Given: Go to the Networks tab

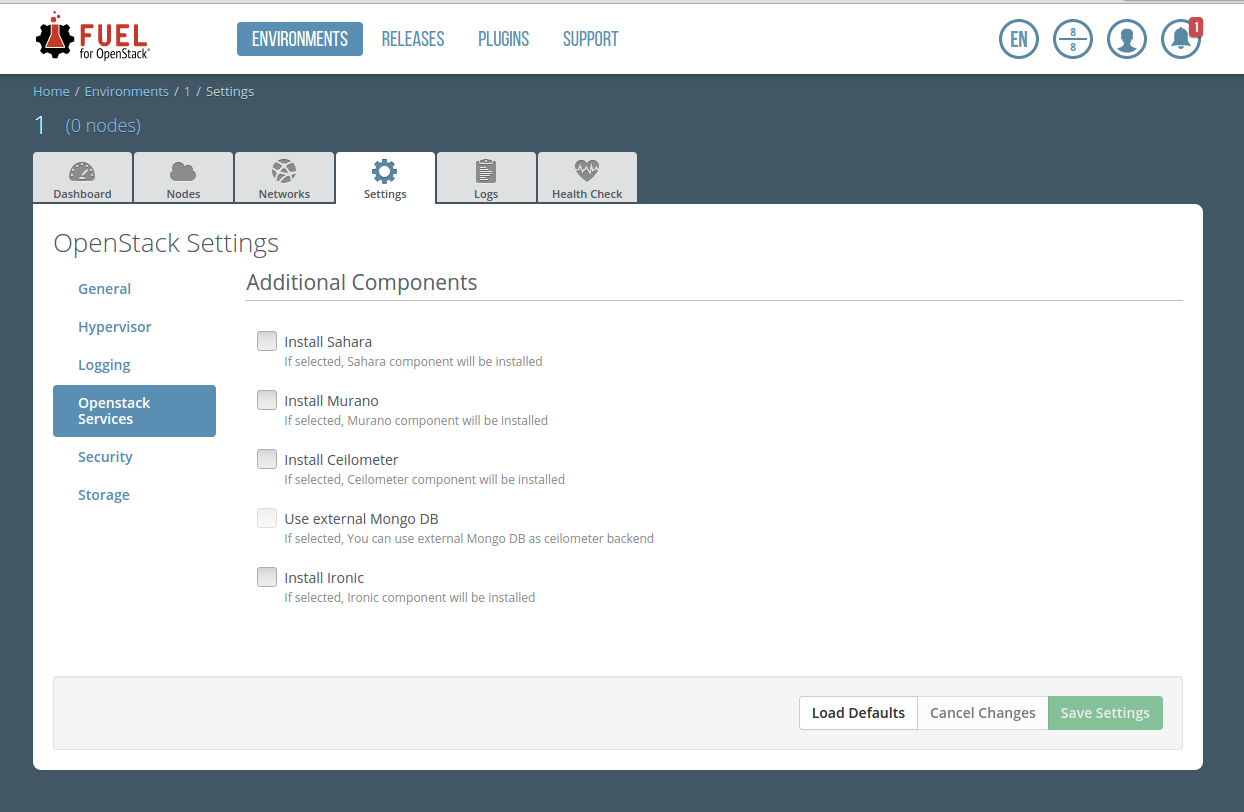Looking at the screenshot, I should click(x=284, y=179).
